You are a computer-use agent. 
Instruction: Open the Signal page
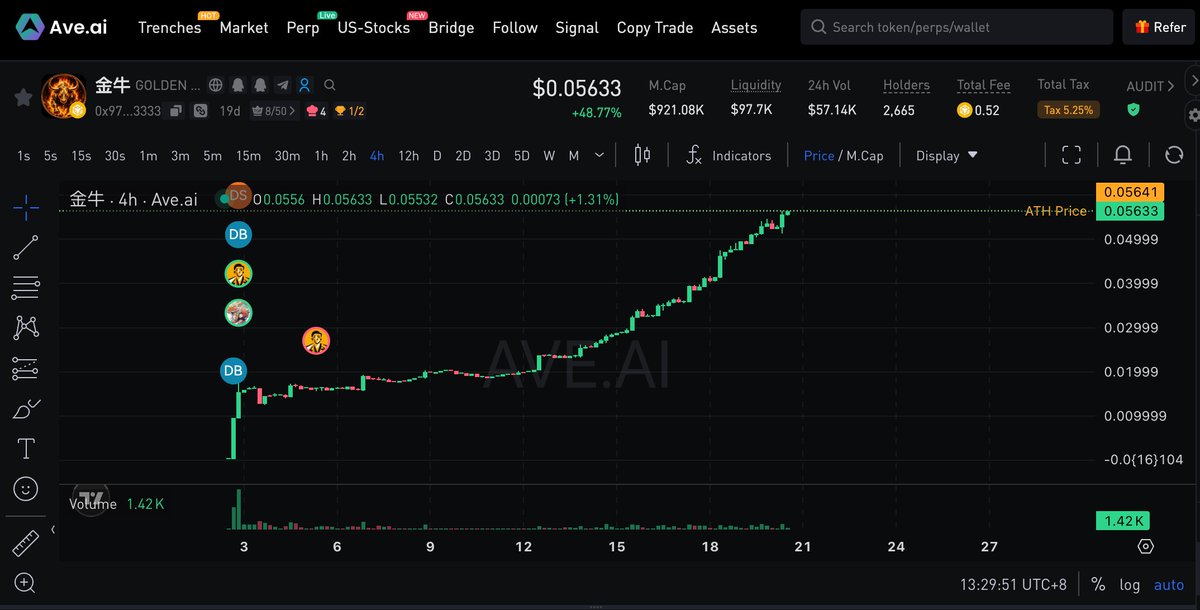[x=577, y=28]
